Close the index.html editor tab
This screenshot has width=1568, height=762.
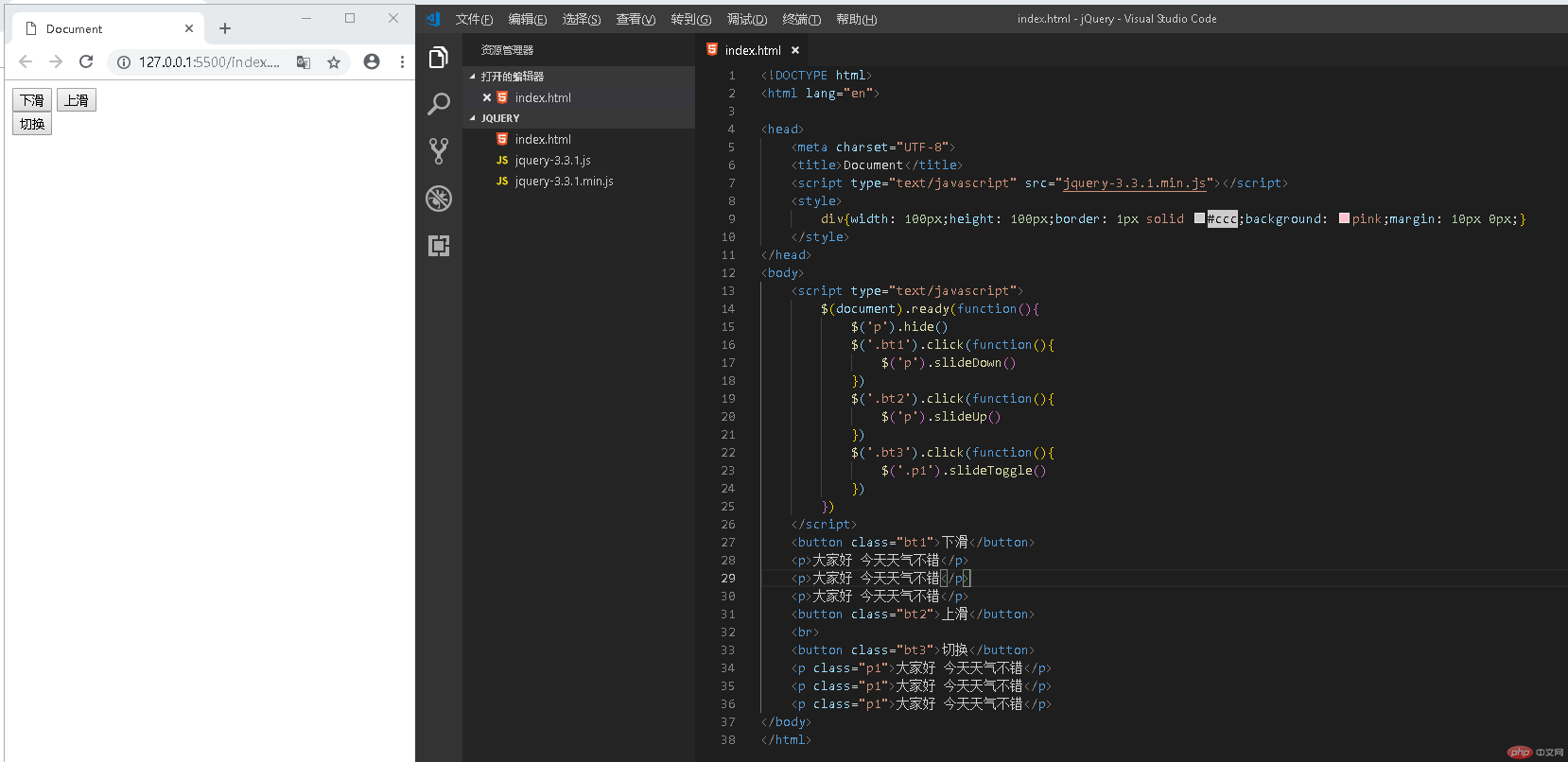coord(795,50)
